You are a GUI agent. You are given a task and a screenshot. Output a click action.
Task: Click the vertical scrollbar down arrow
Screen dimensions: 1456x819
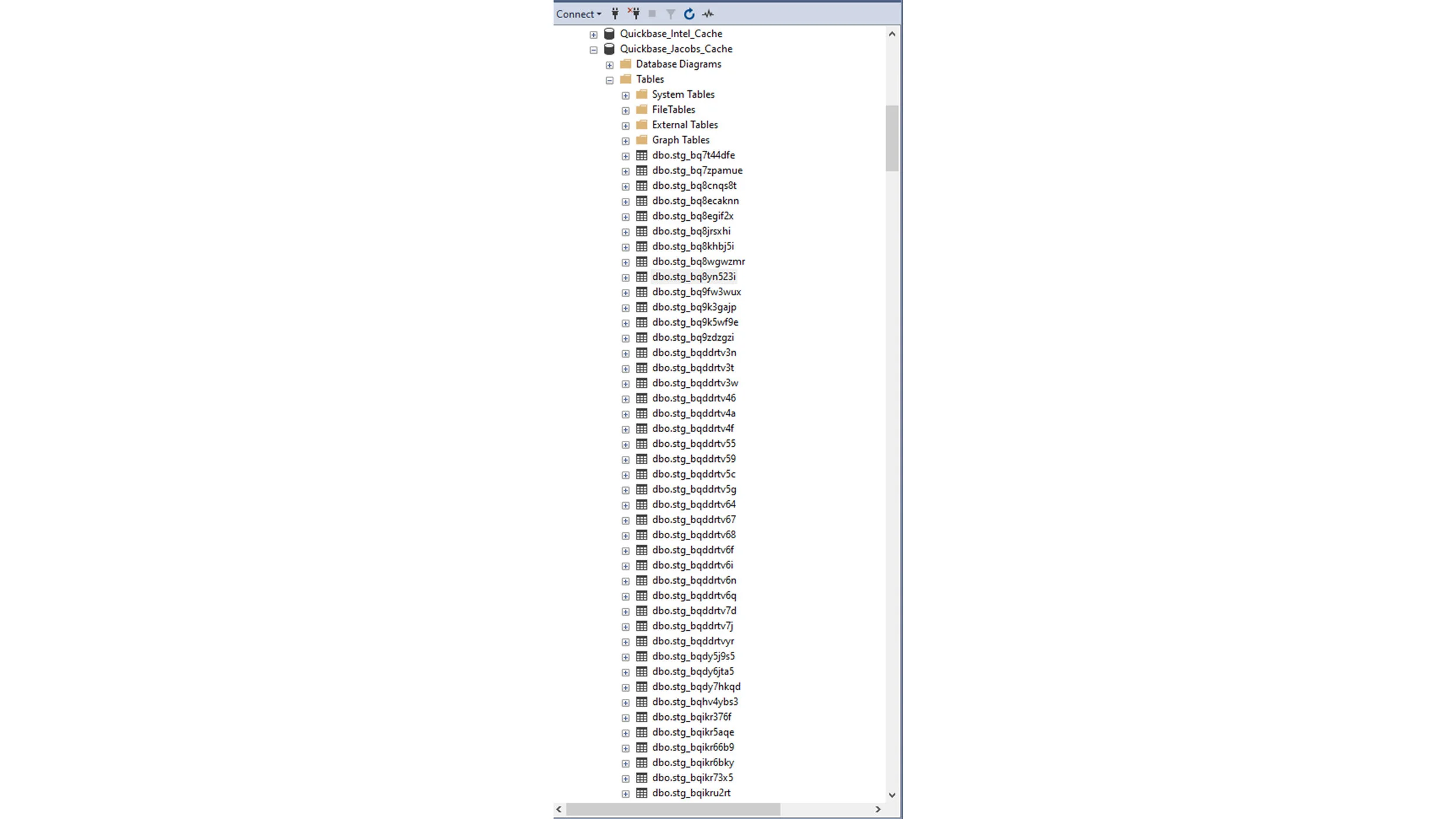(892, 794)
